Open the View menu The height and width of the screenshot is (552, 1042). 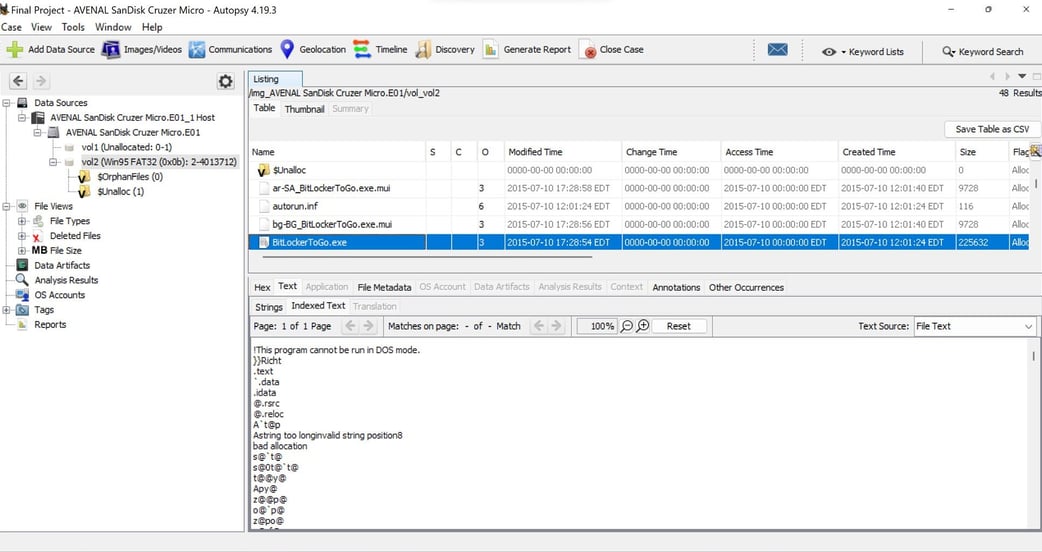[x=41, y=27]
